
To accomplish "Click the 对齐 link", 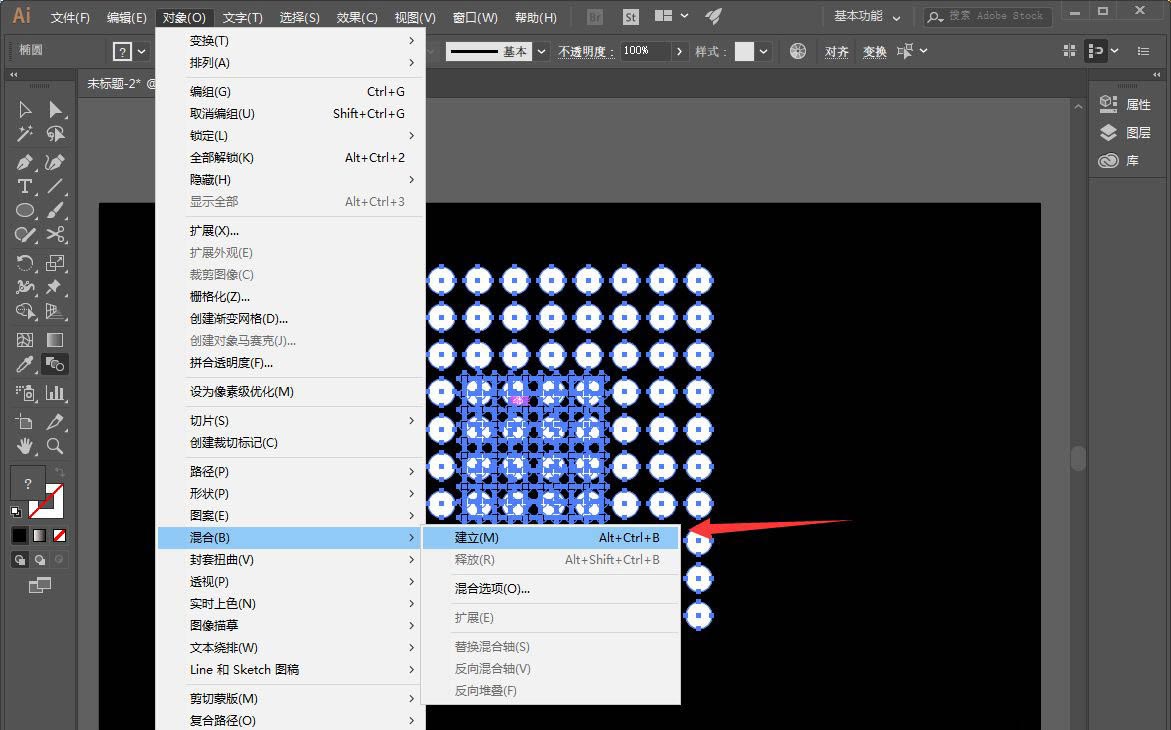I will tap(836, 50).
